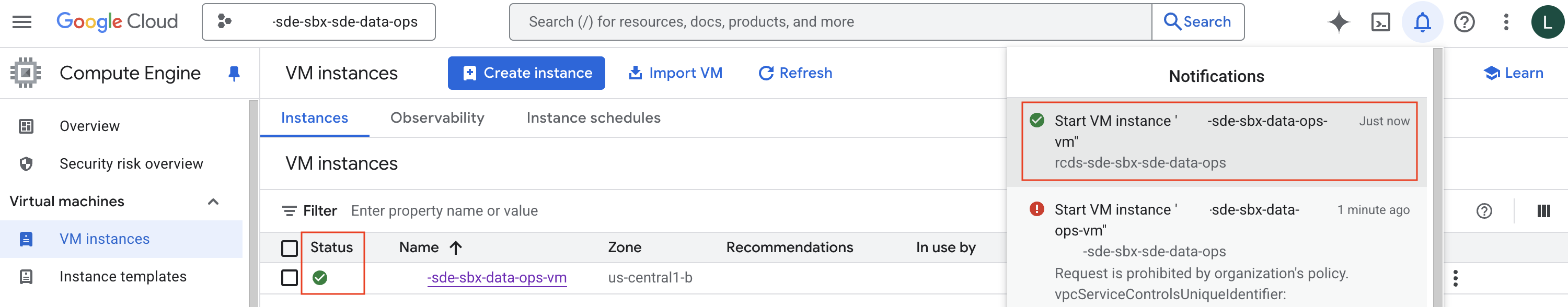
Task: Open the sde-sbx-data-ops-vm instance link
Action: pos(497,278)
